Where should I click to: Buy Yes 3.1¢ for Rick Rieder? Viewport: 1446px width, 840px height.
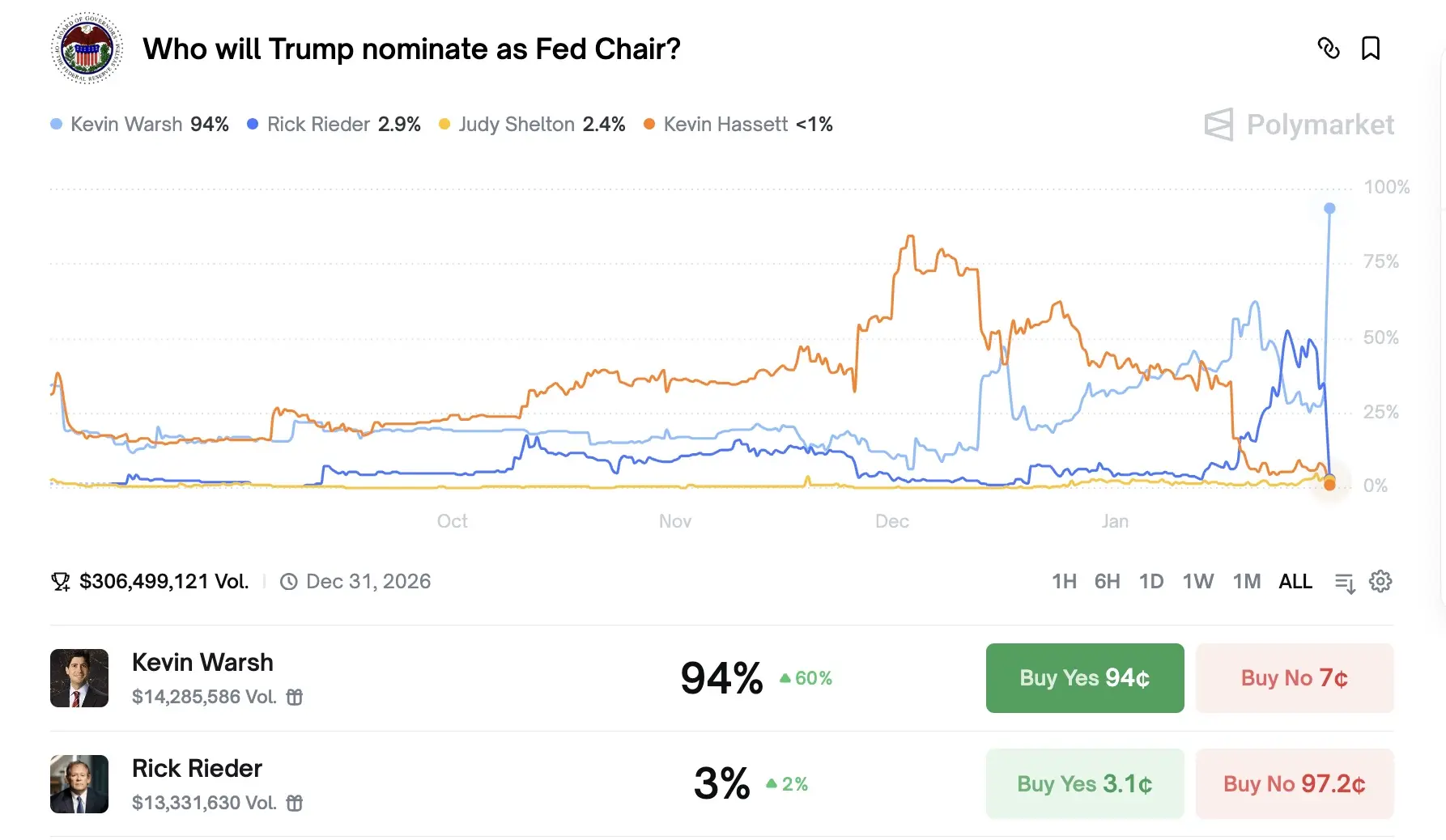(x=1084, y=783)
